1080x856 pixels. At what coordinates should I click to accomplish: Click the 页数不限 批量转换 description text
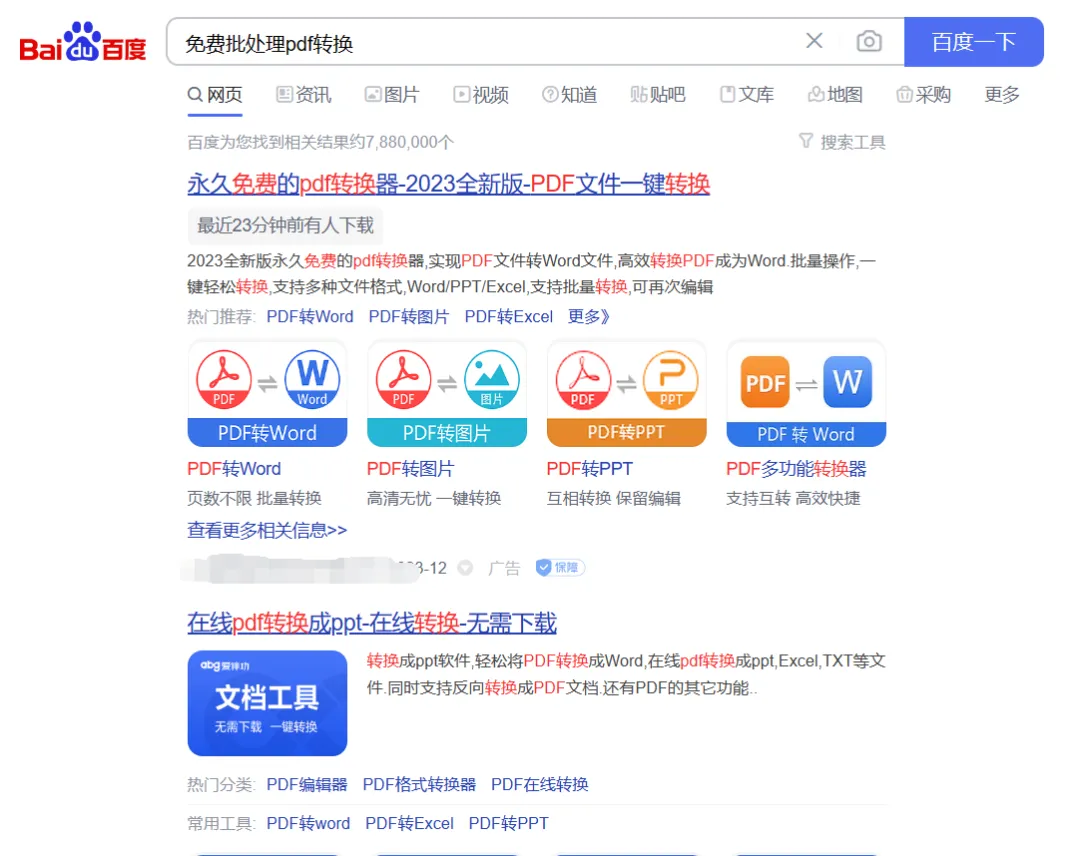pos(254,499)
